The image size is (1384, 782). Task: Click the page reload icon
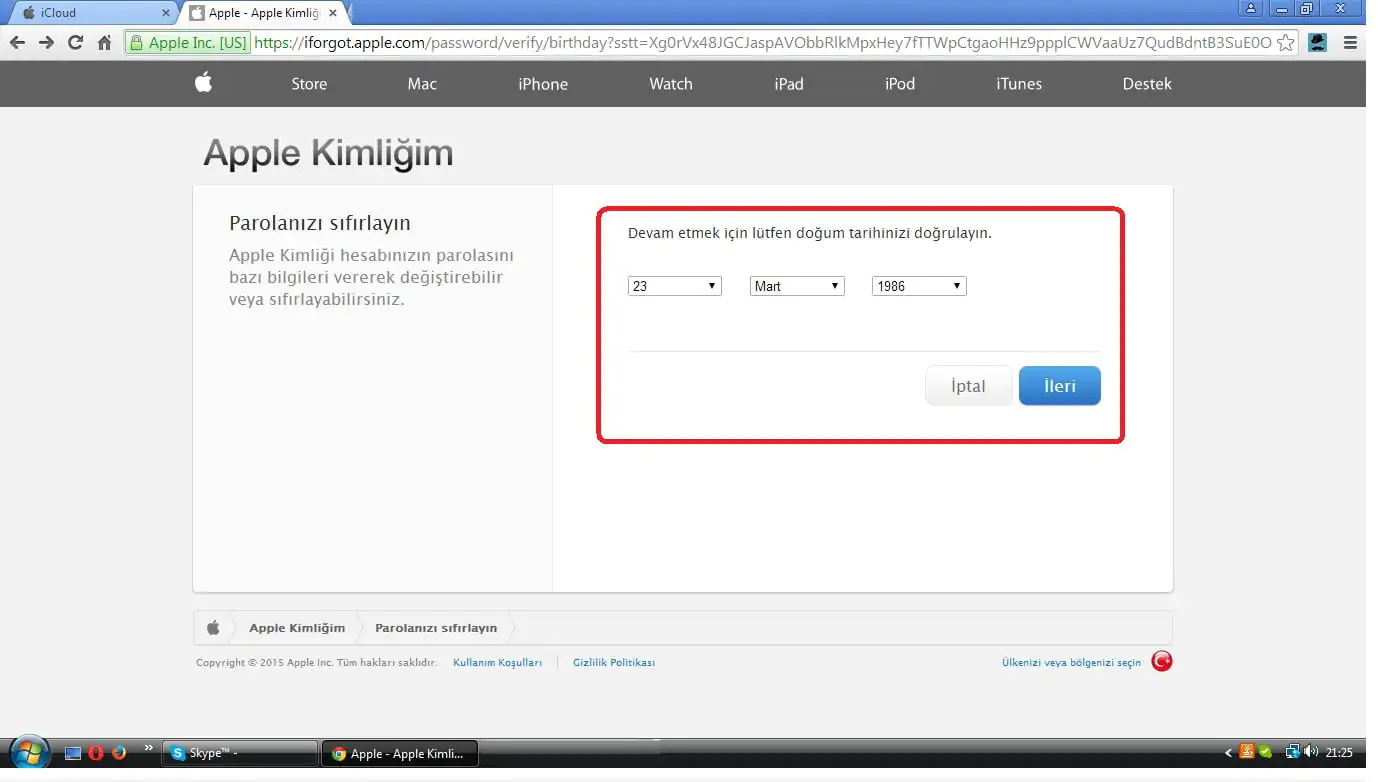[x=75, y=43]
